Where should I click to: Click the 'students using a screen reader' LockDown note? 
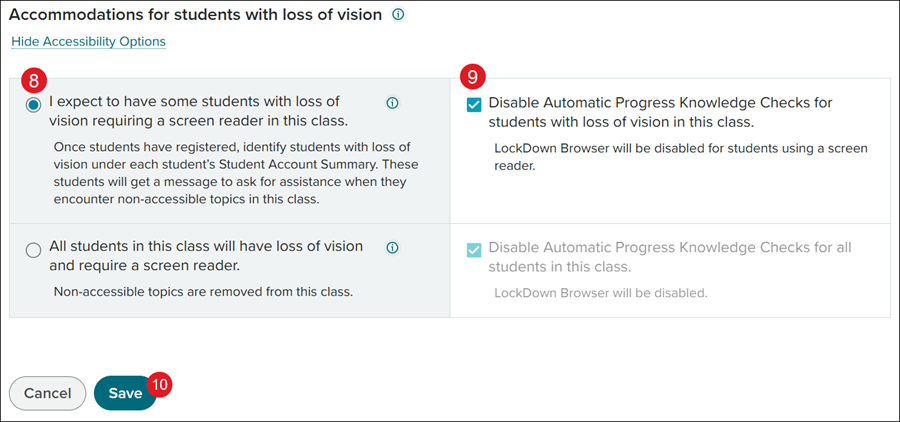(681, 157)
